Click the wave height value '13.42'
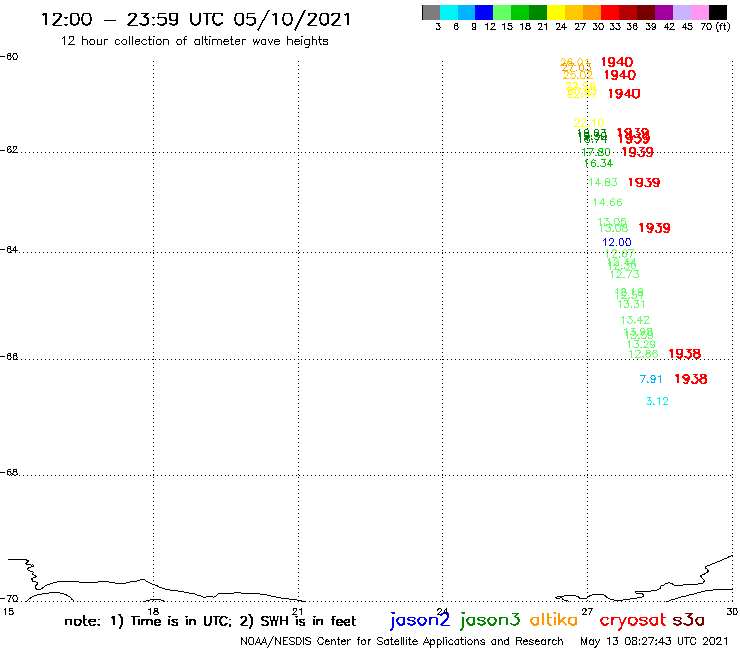This screenshot has height=650, width=740. [635, 320]
